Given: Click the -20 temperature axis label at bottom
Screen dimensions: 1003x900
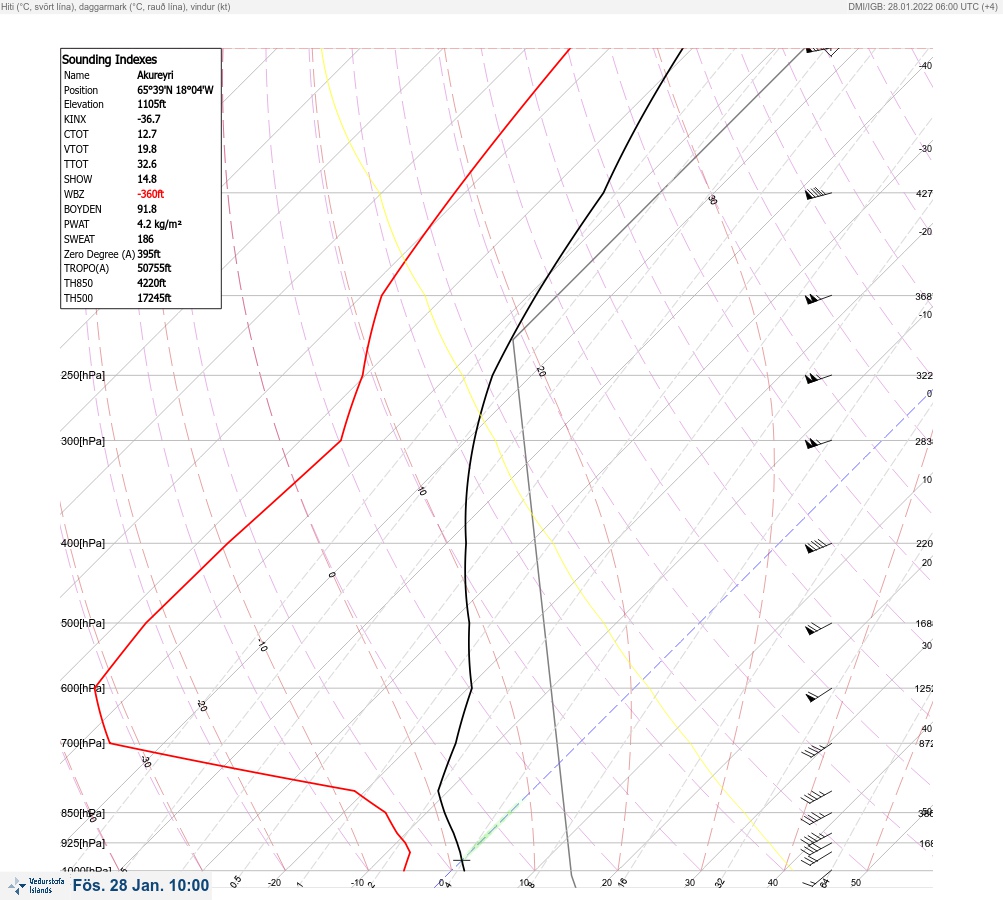Looking at the screenshot, I should point(274,883).
